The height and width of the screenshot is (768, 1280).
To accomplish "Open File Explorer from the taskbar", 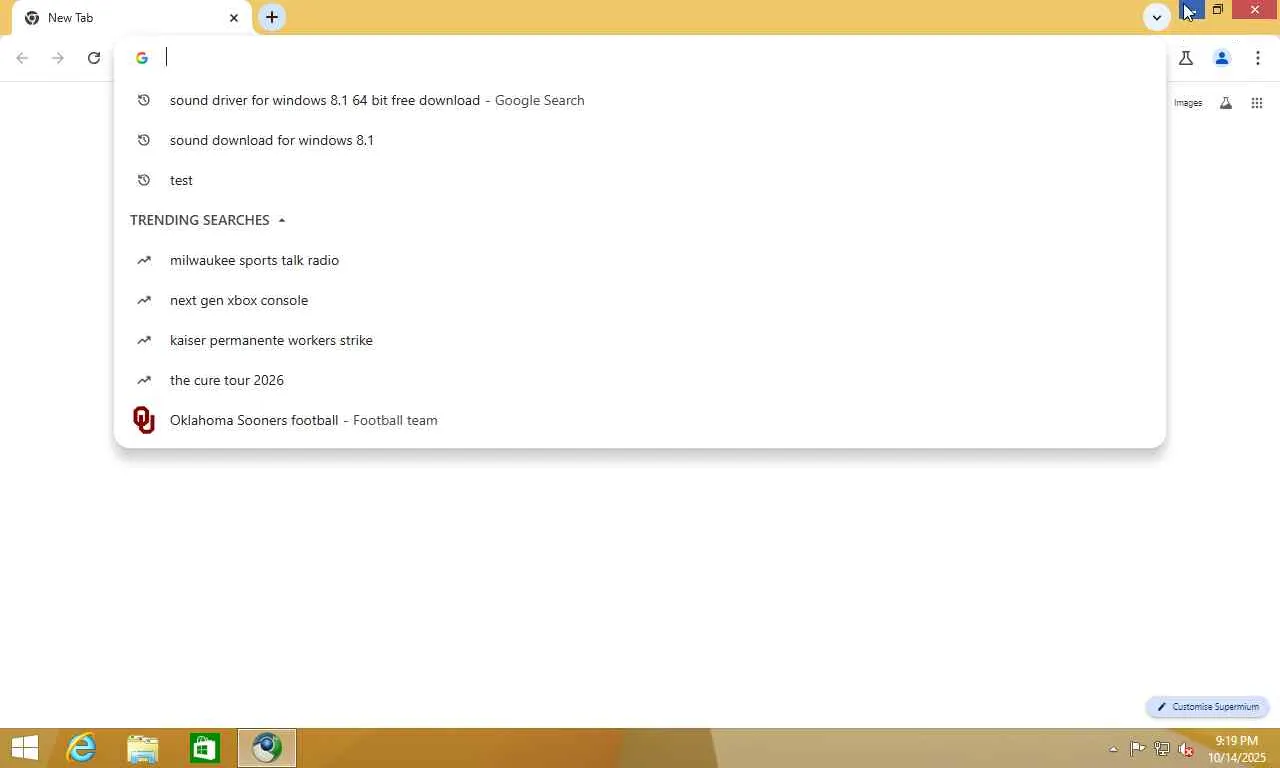I will (x=143, y=748).
